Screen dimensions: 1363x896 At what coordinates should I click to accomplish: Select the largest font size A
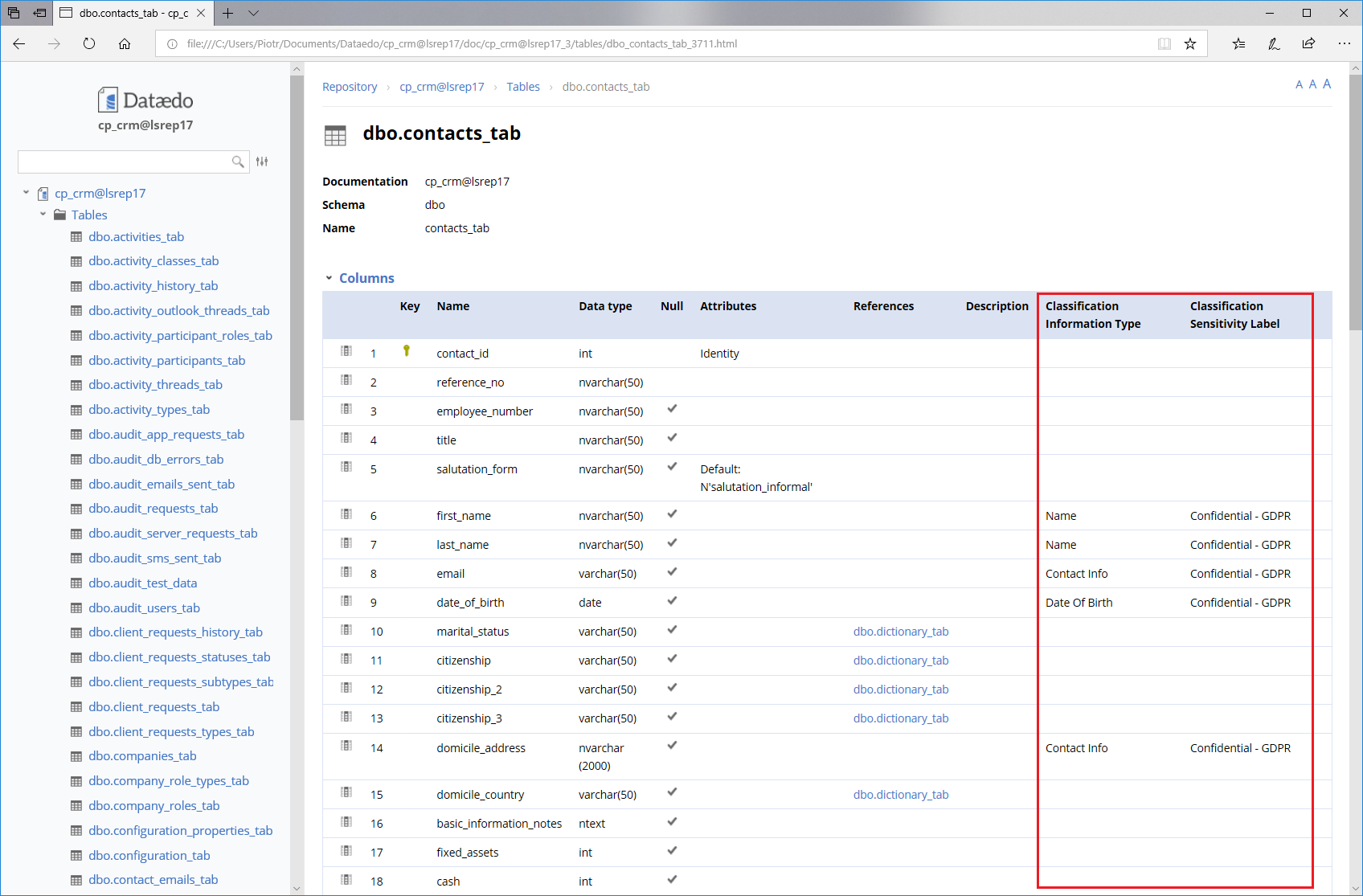(1327, 84)
